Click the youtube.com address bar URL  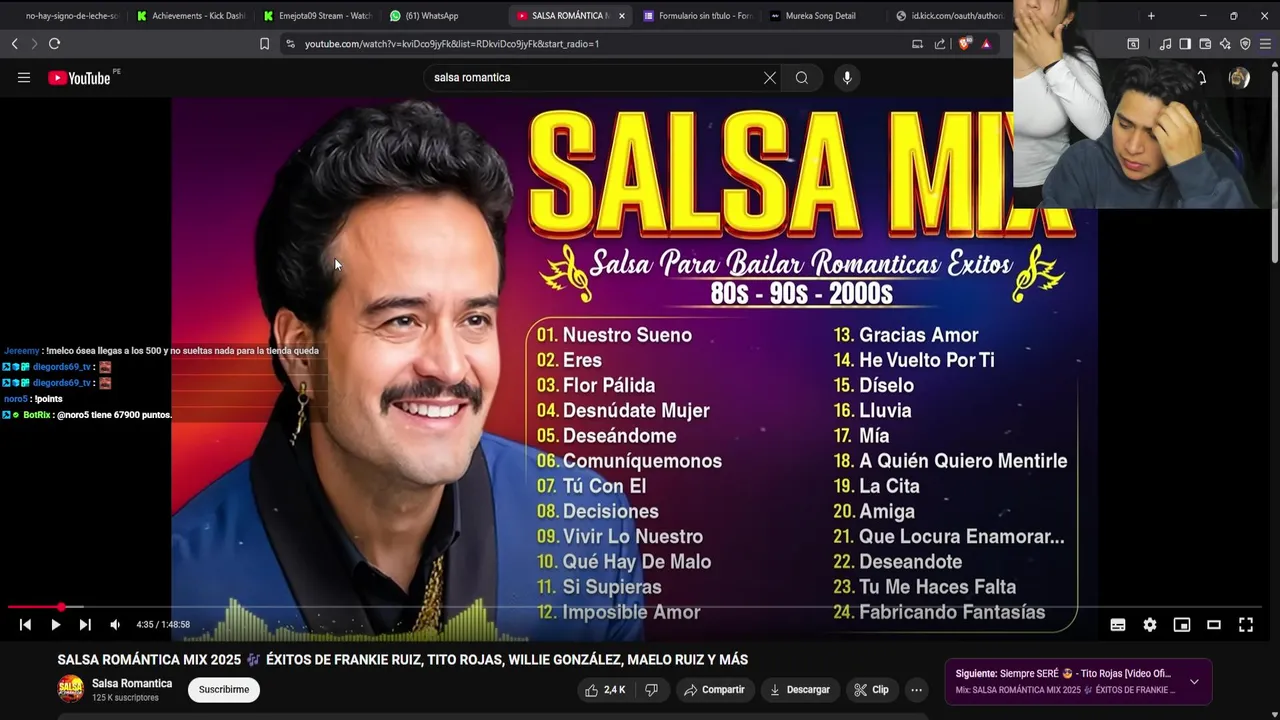click(452, 44)
